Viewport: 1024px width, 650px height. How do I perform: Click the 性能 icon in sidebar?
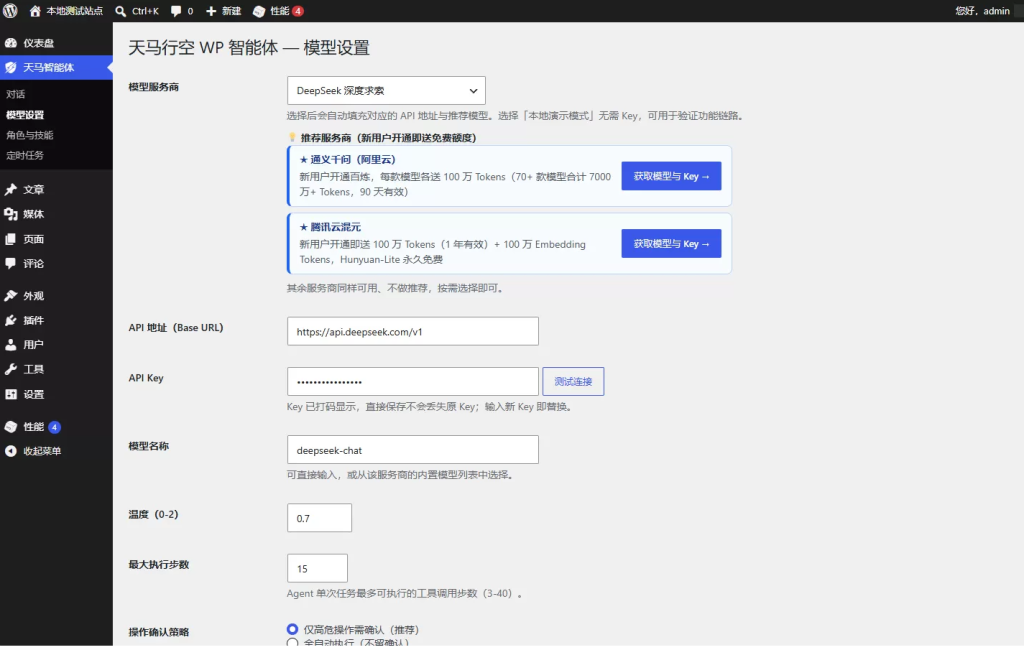10,427
